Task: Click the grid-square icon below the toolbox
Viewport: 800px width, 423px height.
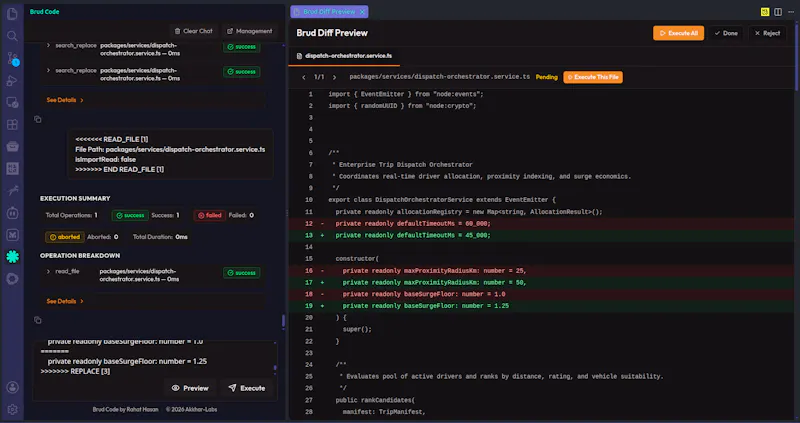Action: [x=12, y=169]
